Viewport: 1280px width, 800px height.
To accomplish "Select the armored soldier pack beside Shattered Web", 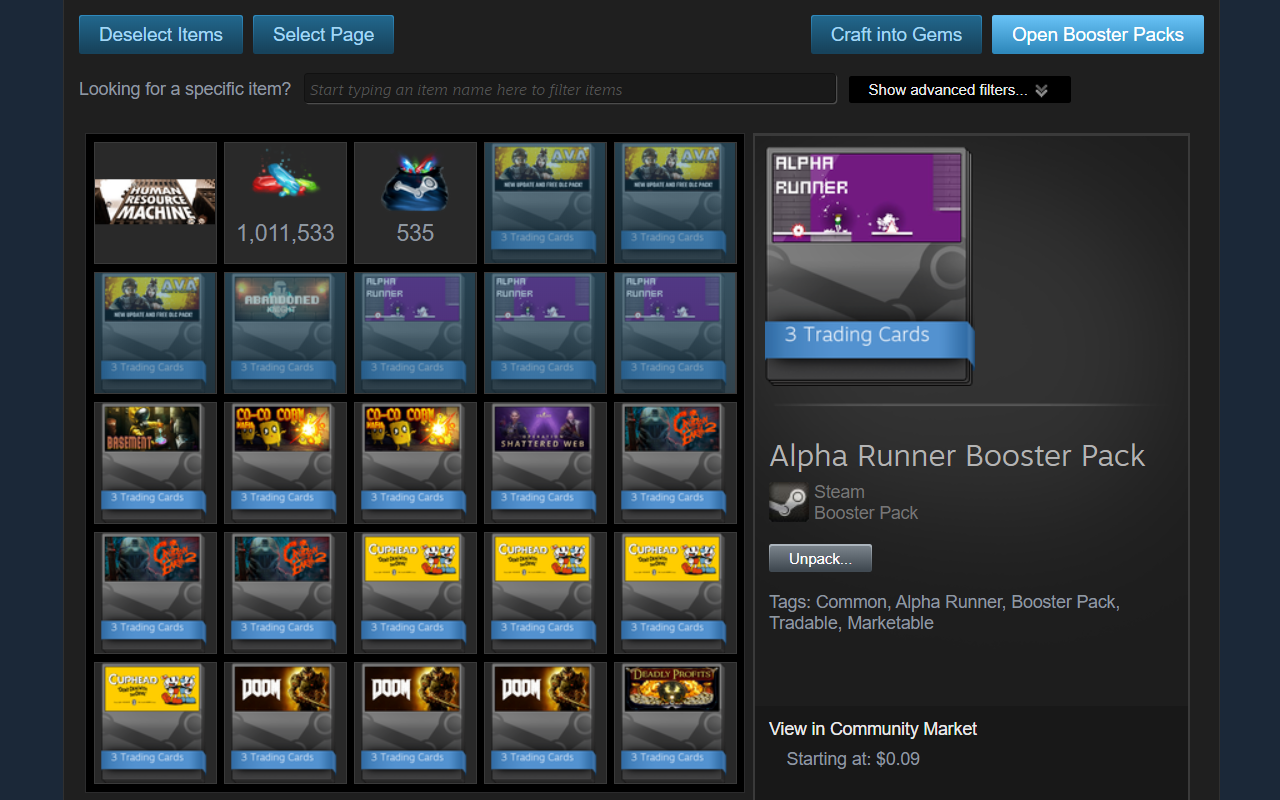I will tap(675, 463).
